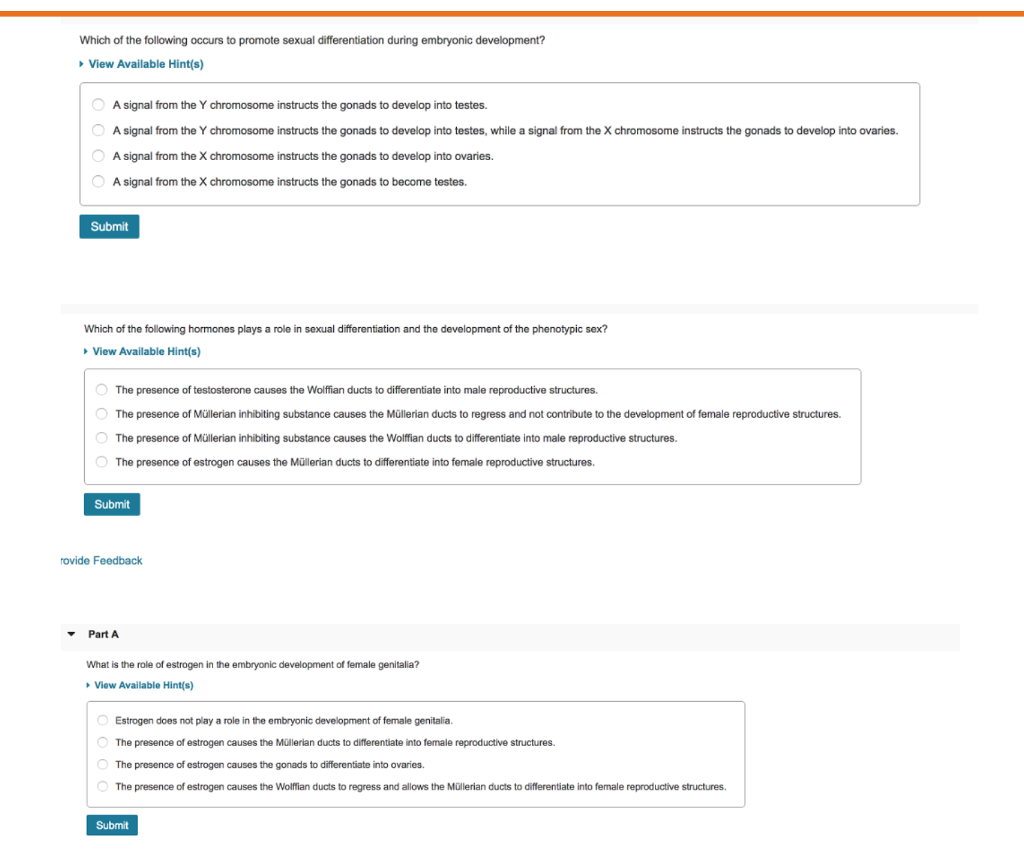Select testosterone causes Wolffian ducts differentiation option
Screen dimensions: 1024x853
click(101, 389)
